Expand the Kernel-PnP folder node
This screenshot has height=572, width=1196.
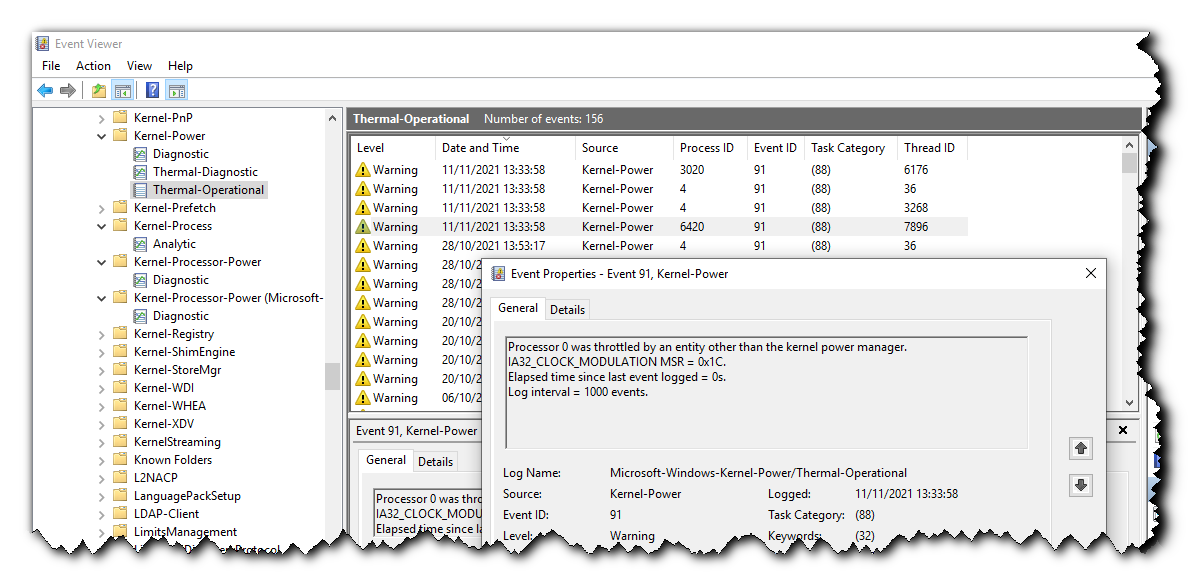(x=102, y=118)
